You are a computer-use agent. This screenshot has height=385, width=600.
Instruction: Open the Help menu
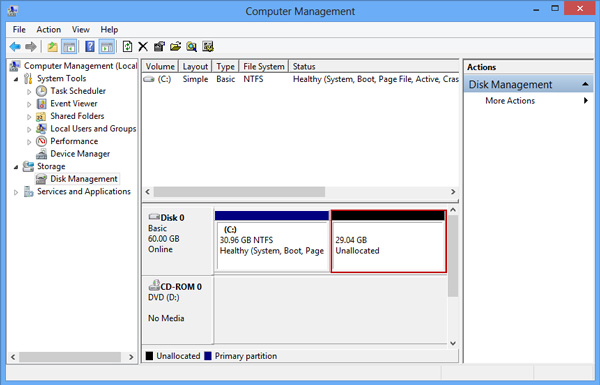[109, 29]
